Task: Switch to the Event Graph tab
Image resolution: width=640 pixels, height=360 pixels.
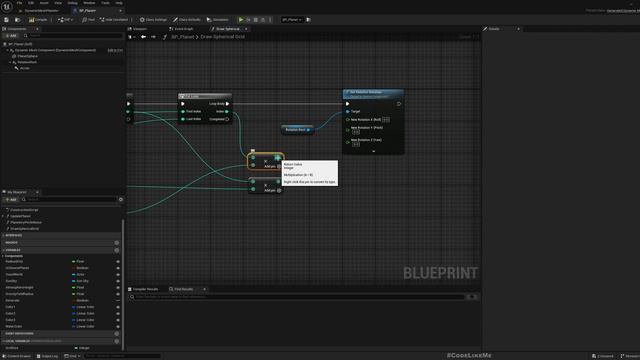Action: (x=182, y=29)
